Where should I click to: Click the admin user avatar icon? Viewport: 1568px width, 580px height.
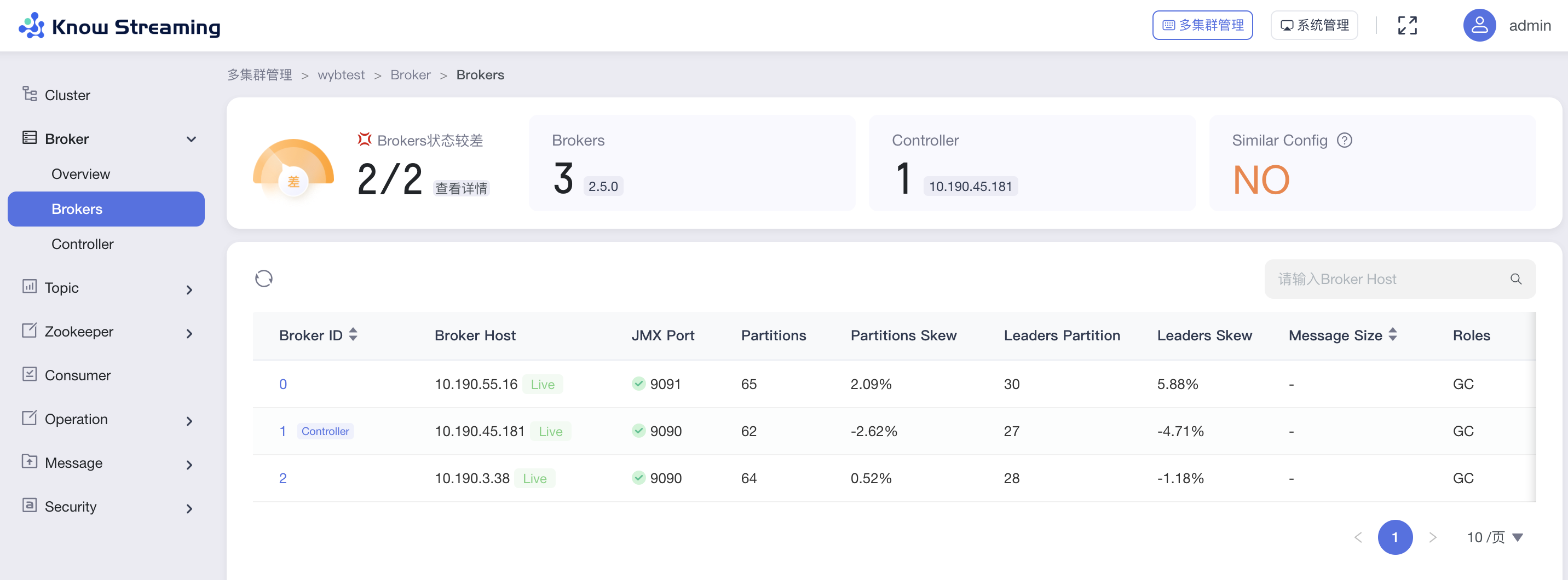pyautogui.click(x=1479, y=26)
